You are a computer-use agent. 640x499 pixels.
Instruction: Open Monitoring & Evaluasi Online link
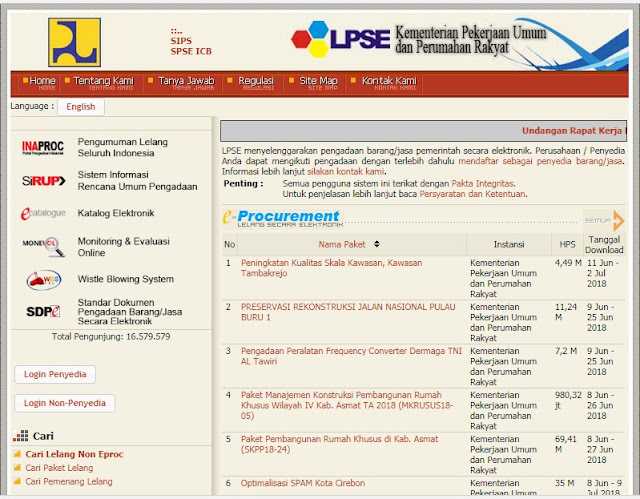click(123, 247)
